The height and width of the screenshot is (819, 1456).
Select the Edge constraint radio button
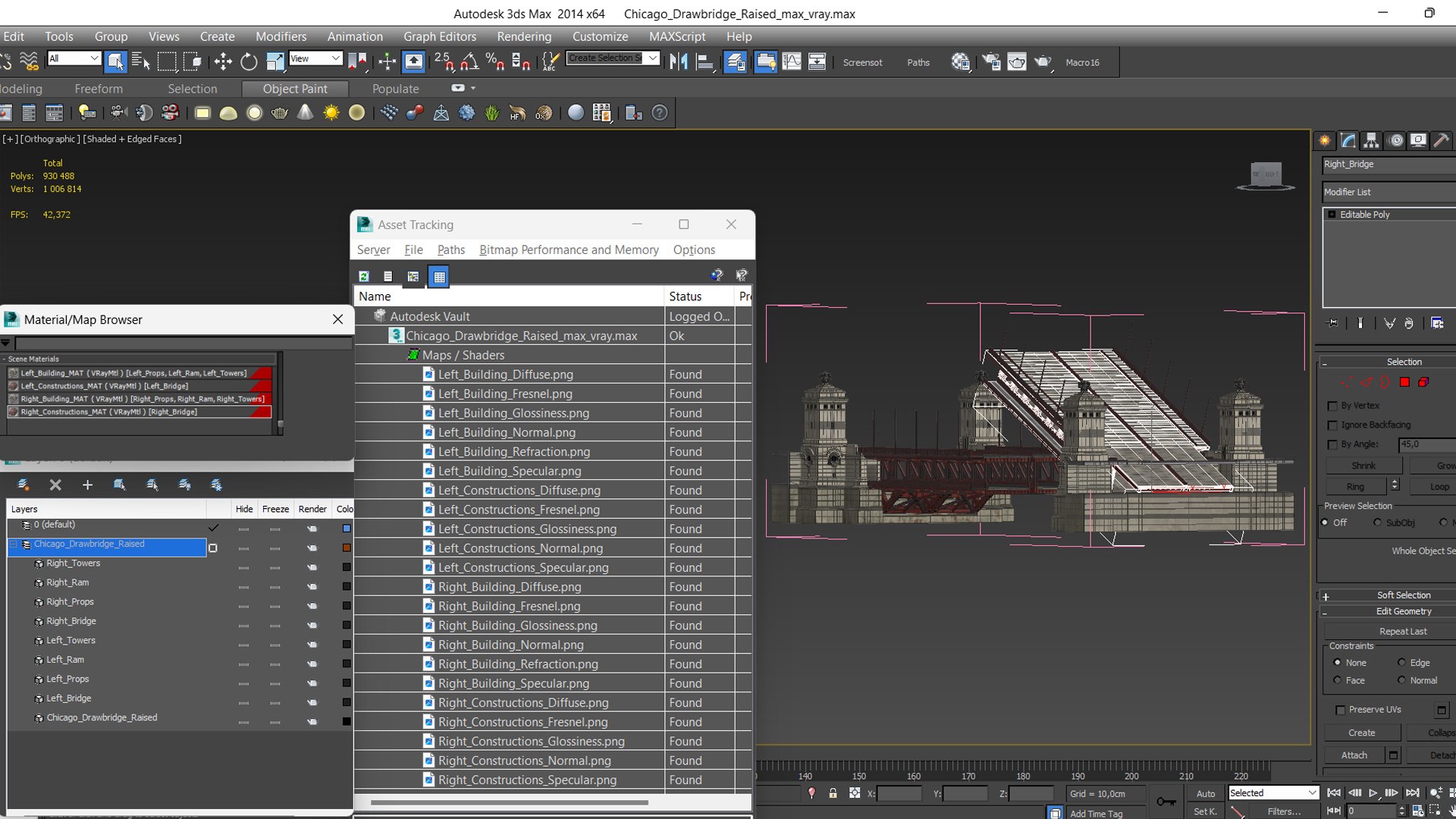tap(1401, 663)
